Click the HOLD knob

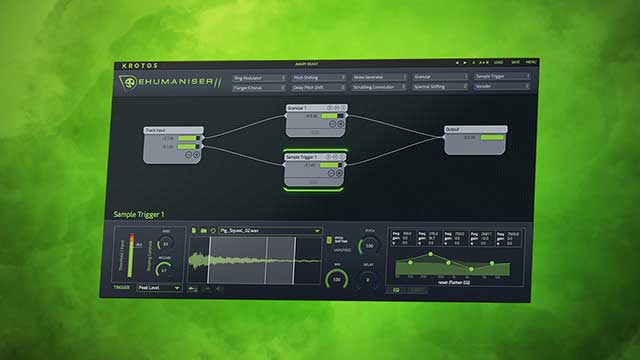click(166, 244)
